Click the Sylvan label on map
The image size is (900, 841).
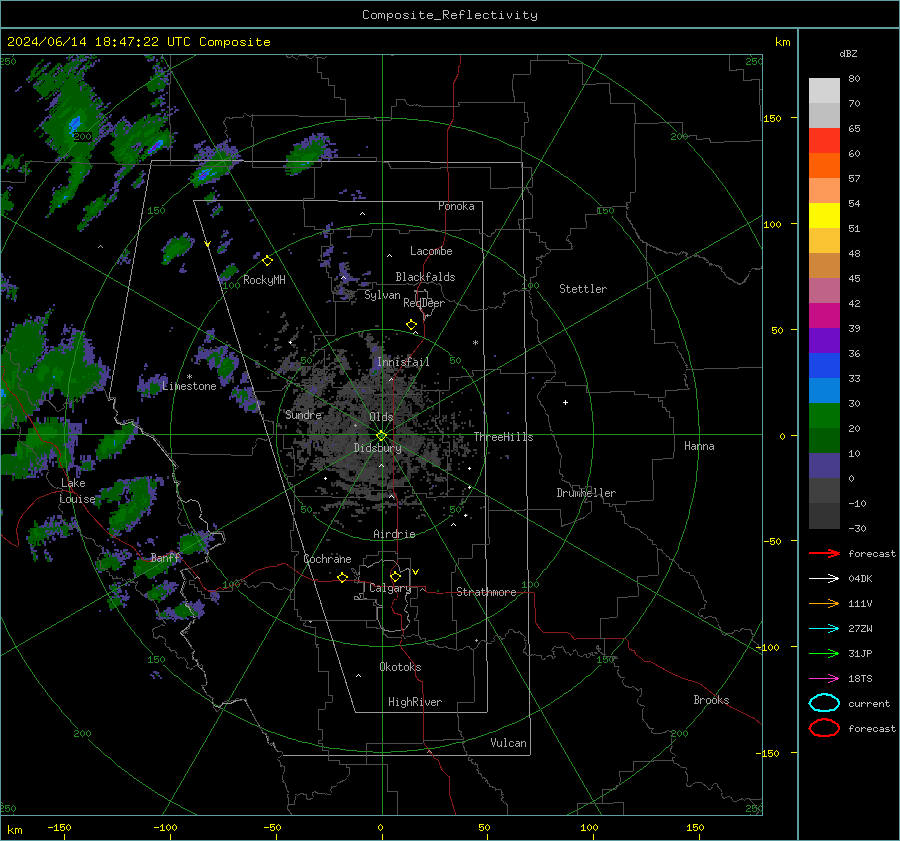click(382, 296)
